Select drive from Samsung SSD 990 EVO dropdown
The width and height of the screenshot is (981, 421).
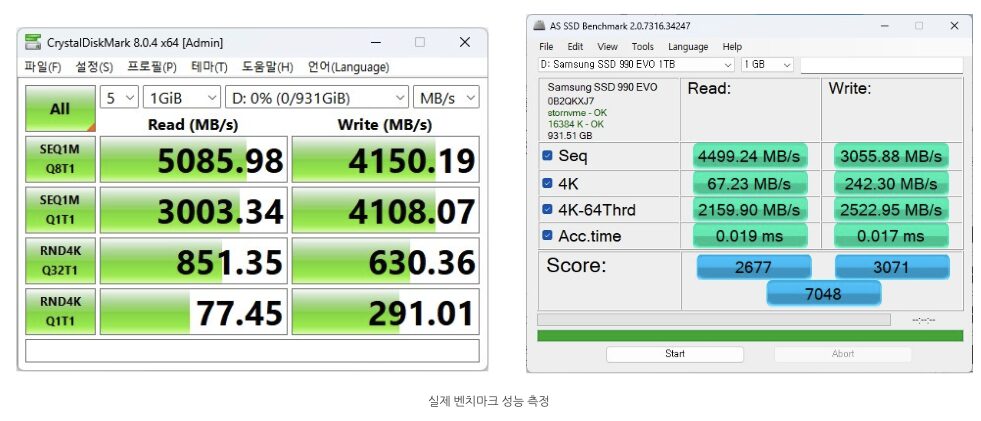coord(635,65)
